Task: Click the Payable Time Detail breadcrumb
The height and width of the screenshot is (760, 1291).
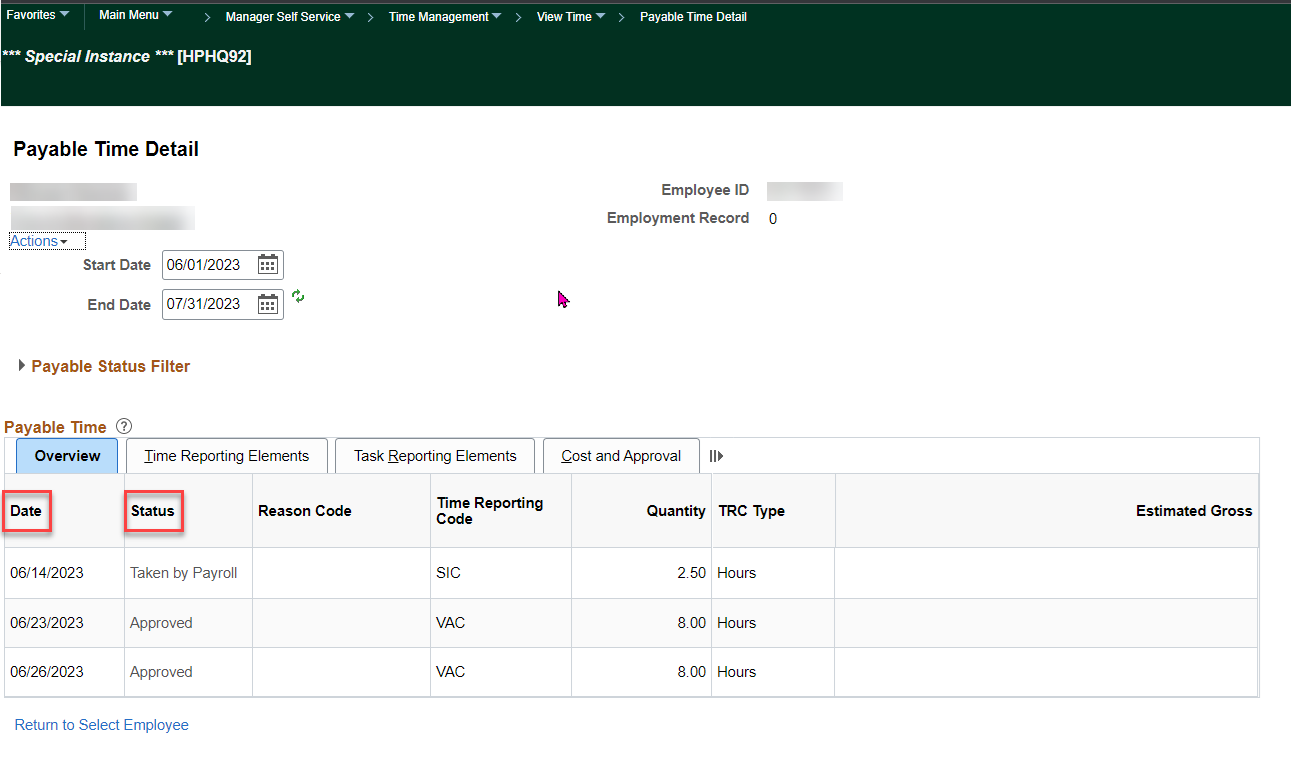Action: 693,17
